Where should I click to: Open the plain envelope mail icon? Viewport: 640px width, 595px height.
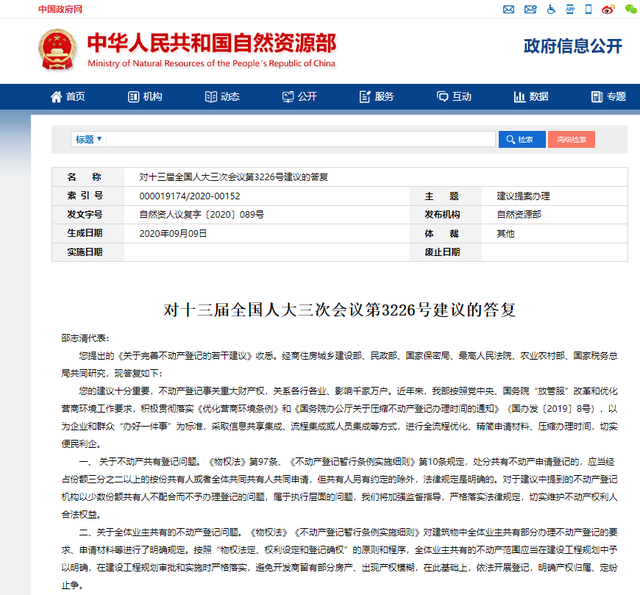pos(508,9)
